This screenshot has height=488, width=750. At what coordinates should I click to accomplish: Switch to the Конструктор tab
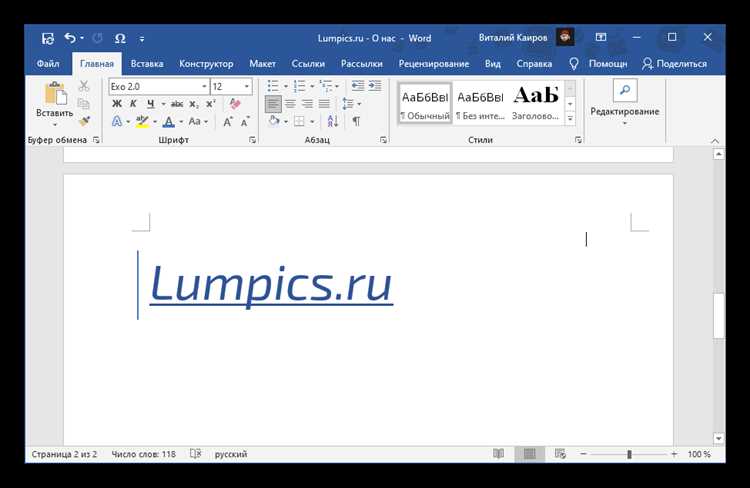pos(206,64)
